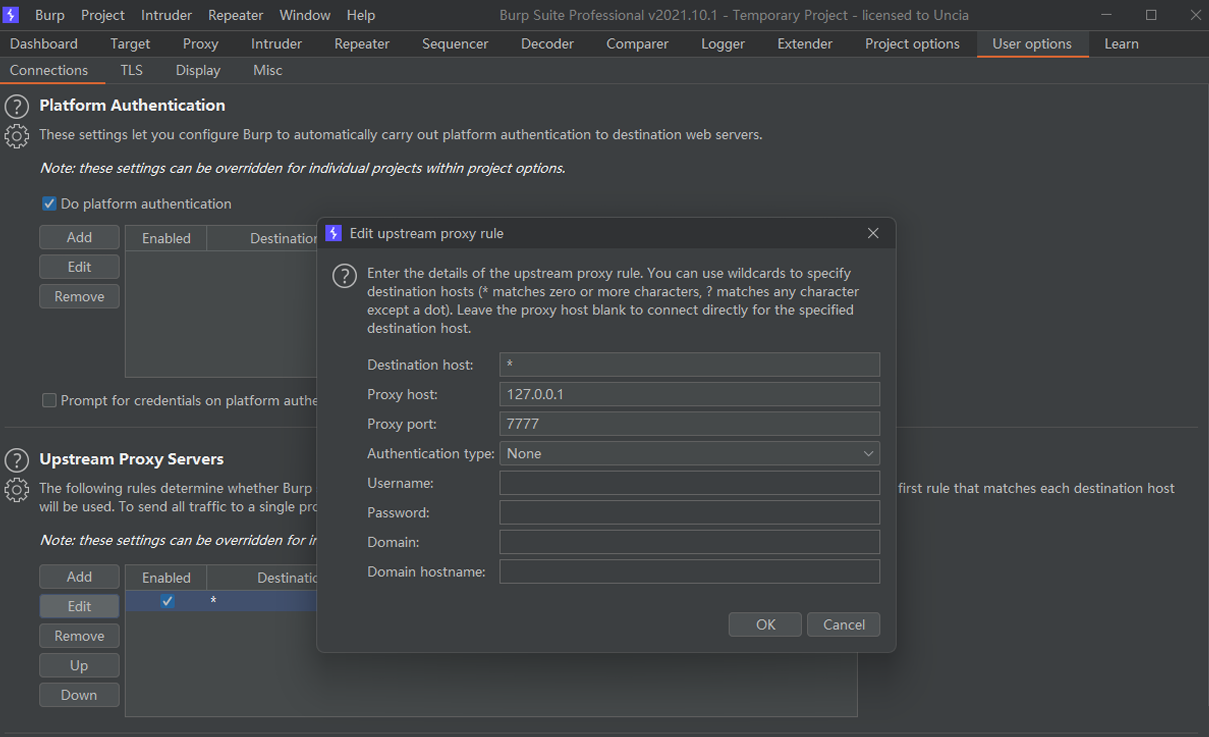Click Add under Upstream Proxy Servers
This screenshot has width=1209, height=737.
click(x=79, y=577)
